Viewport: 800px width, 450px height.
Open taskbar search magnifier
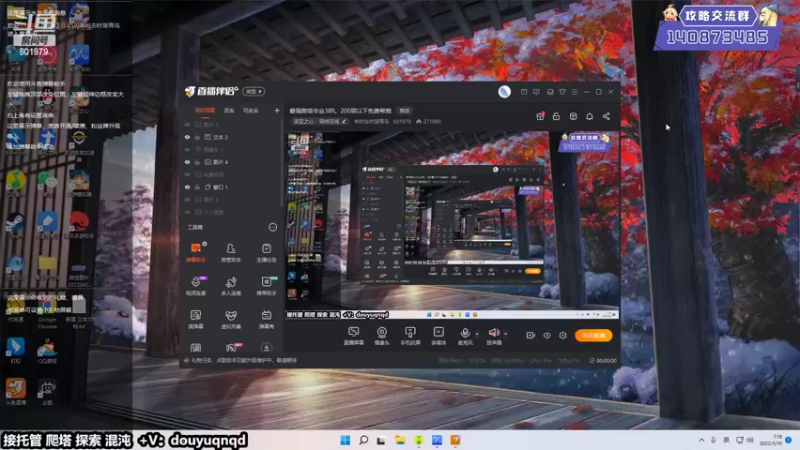pos(364,440)
